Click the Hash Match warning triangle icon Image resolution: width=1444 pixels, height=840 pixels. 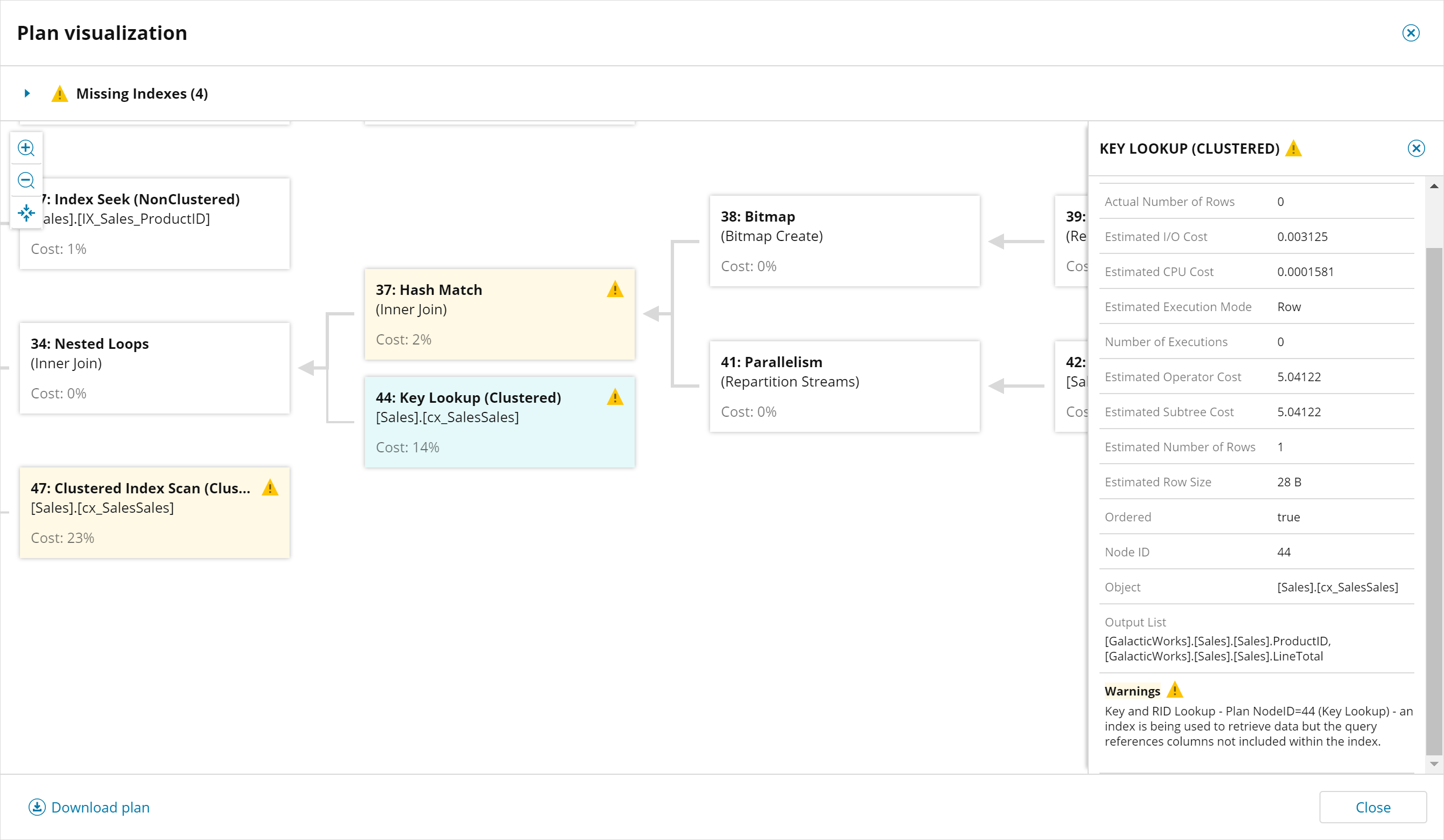click(615, 290)
